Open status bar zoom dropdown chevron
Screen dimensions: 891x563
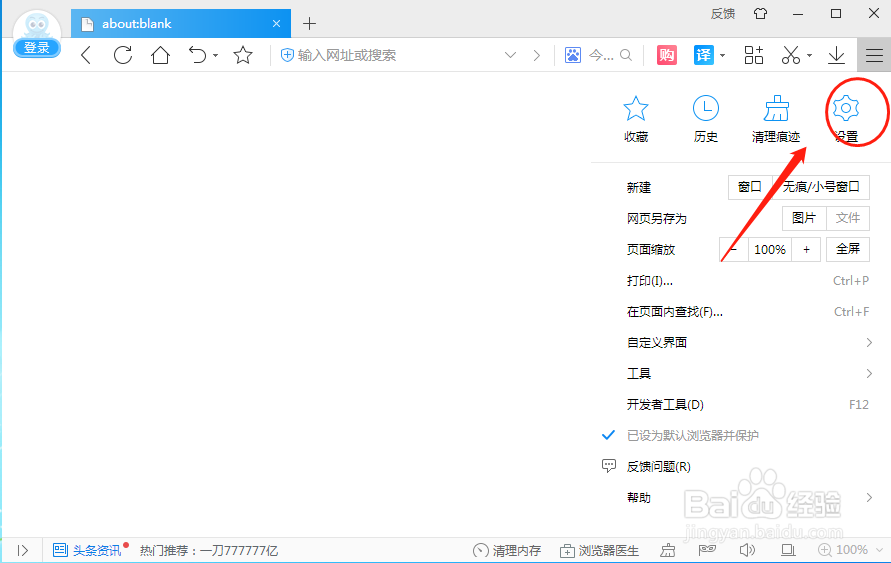(880, 550)
